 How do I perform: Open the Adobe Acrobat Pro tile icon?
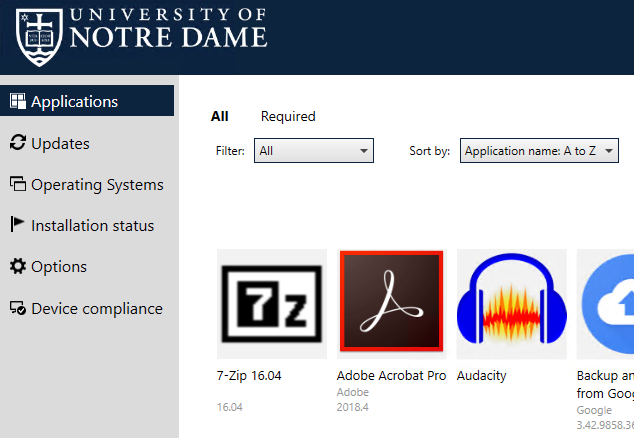pos(392,303)
